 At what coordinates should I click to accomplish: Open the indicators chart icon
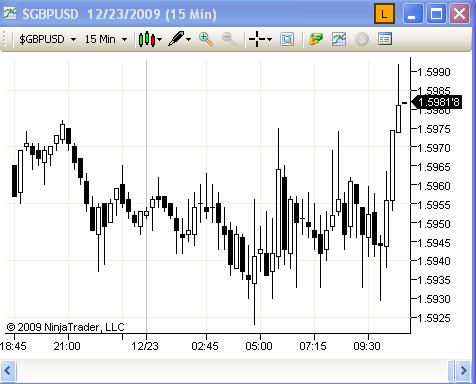(339, 39)
